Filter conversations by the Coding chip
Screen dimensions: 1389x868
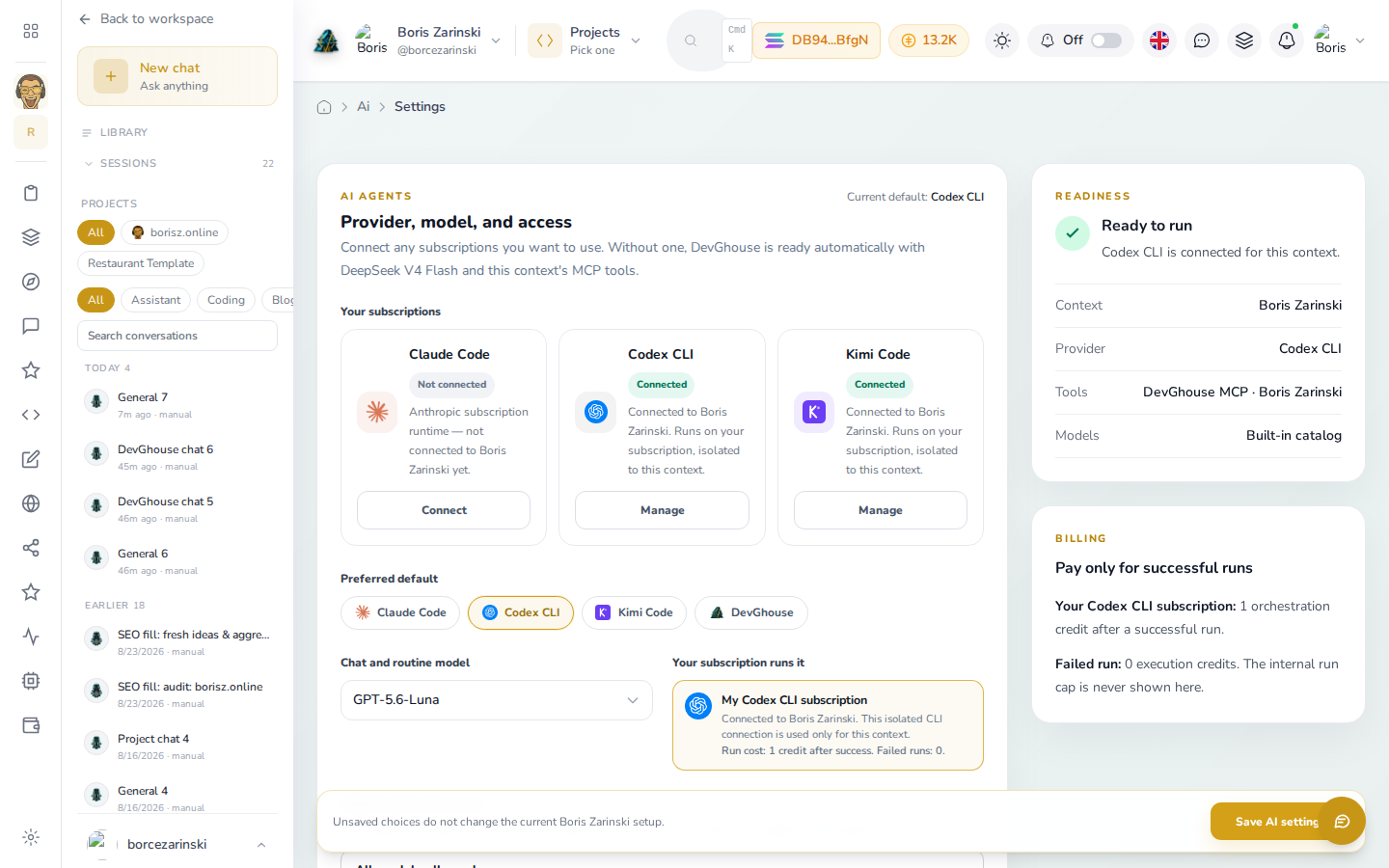click(227, 300)
